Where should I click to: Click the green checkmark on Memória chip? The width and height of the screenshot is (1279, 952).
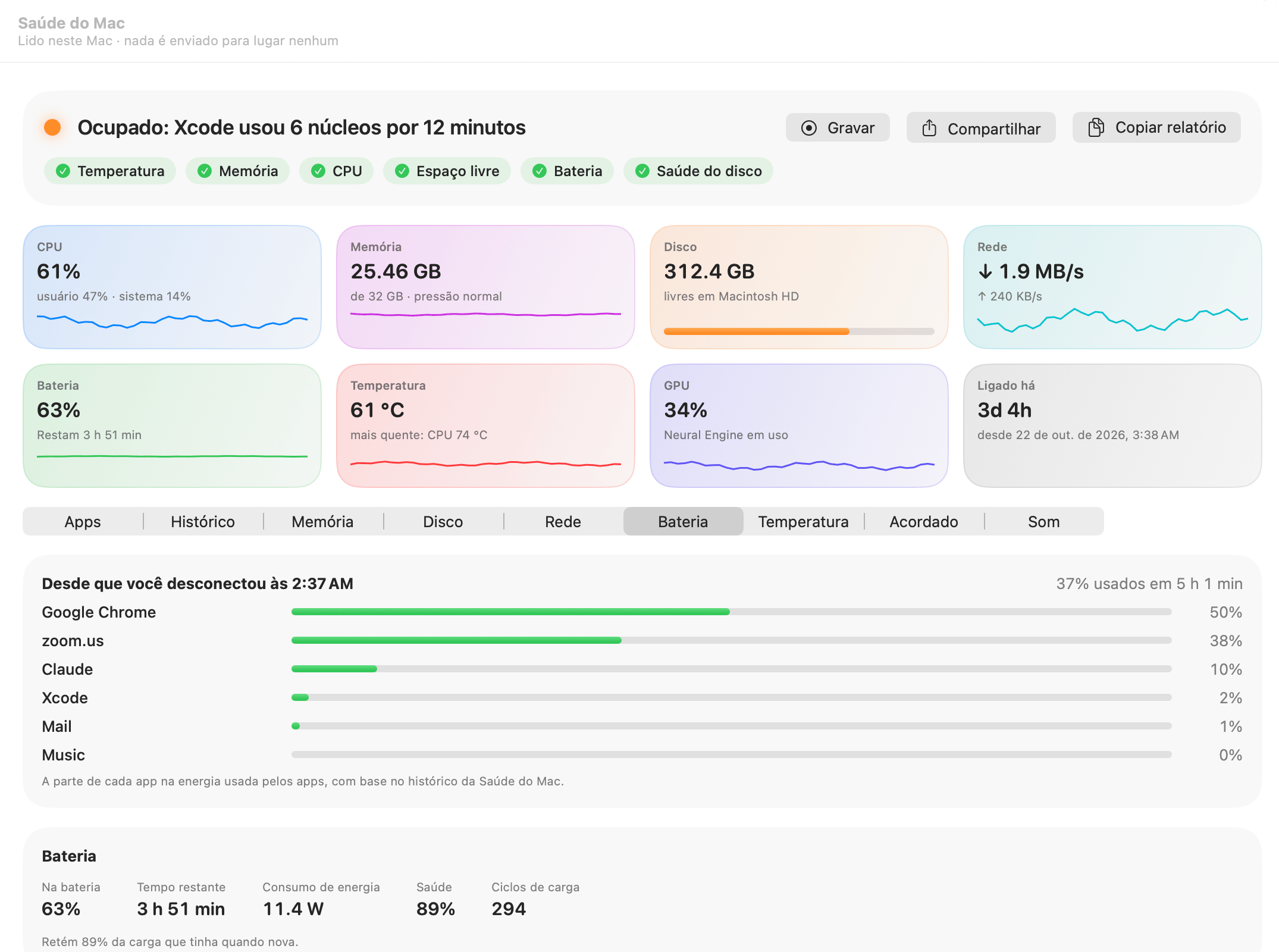click(205, 171)
